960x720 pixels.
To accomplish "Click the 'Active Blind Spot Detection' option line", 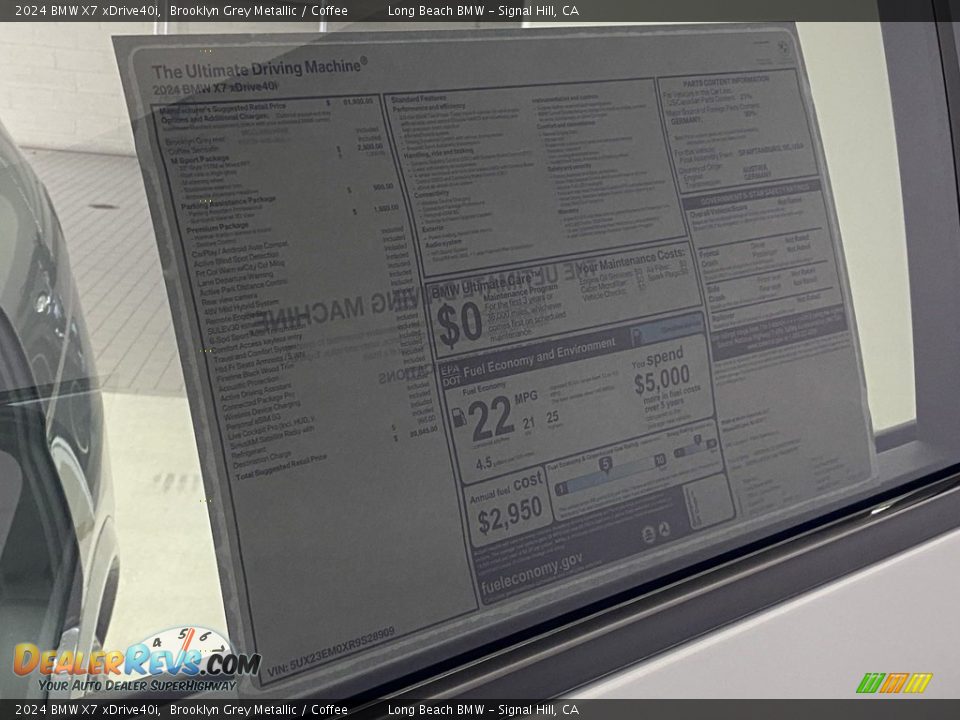I will [236, 260].
